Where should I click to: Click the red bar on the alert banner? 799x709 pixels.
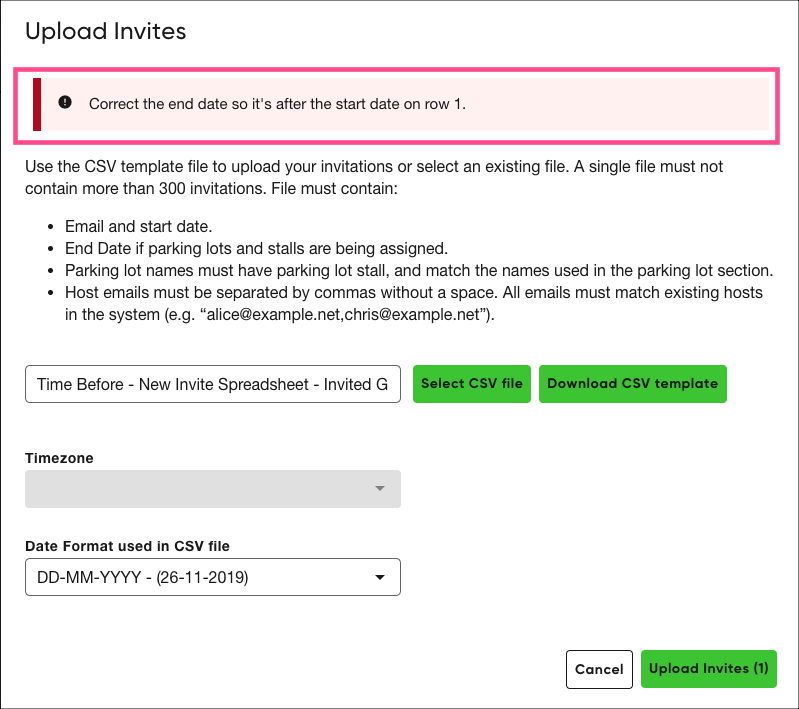point(37,104)
